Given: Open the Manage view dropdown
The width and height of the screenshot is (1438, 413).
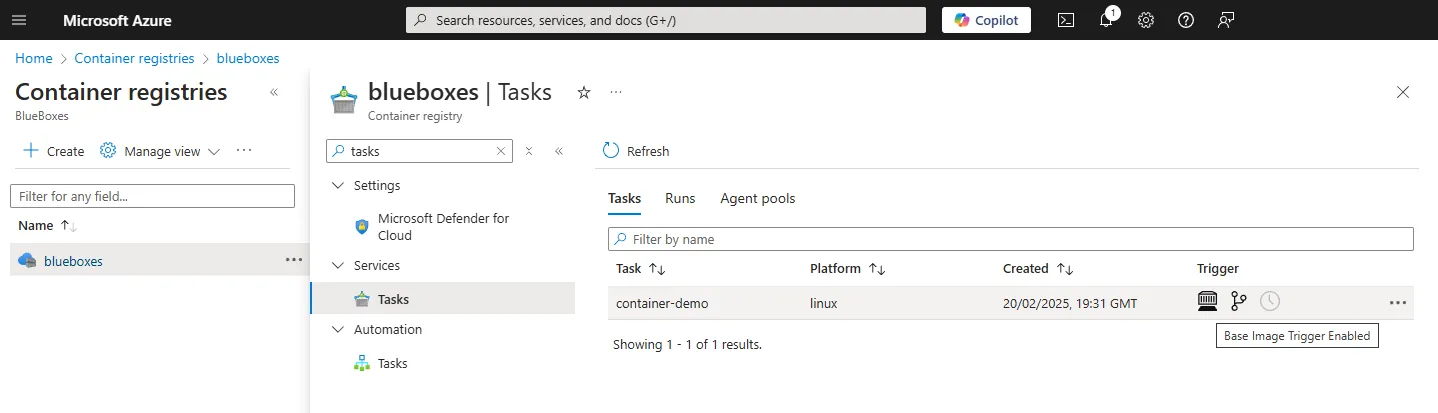Looking at the screenshot, I should pyautogui.click(x=160, y=151).
